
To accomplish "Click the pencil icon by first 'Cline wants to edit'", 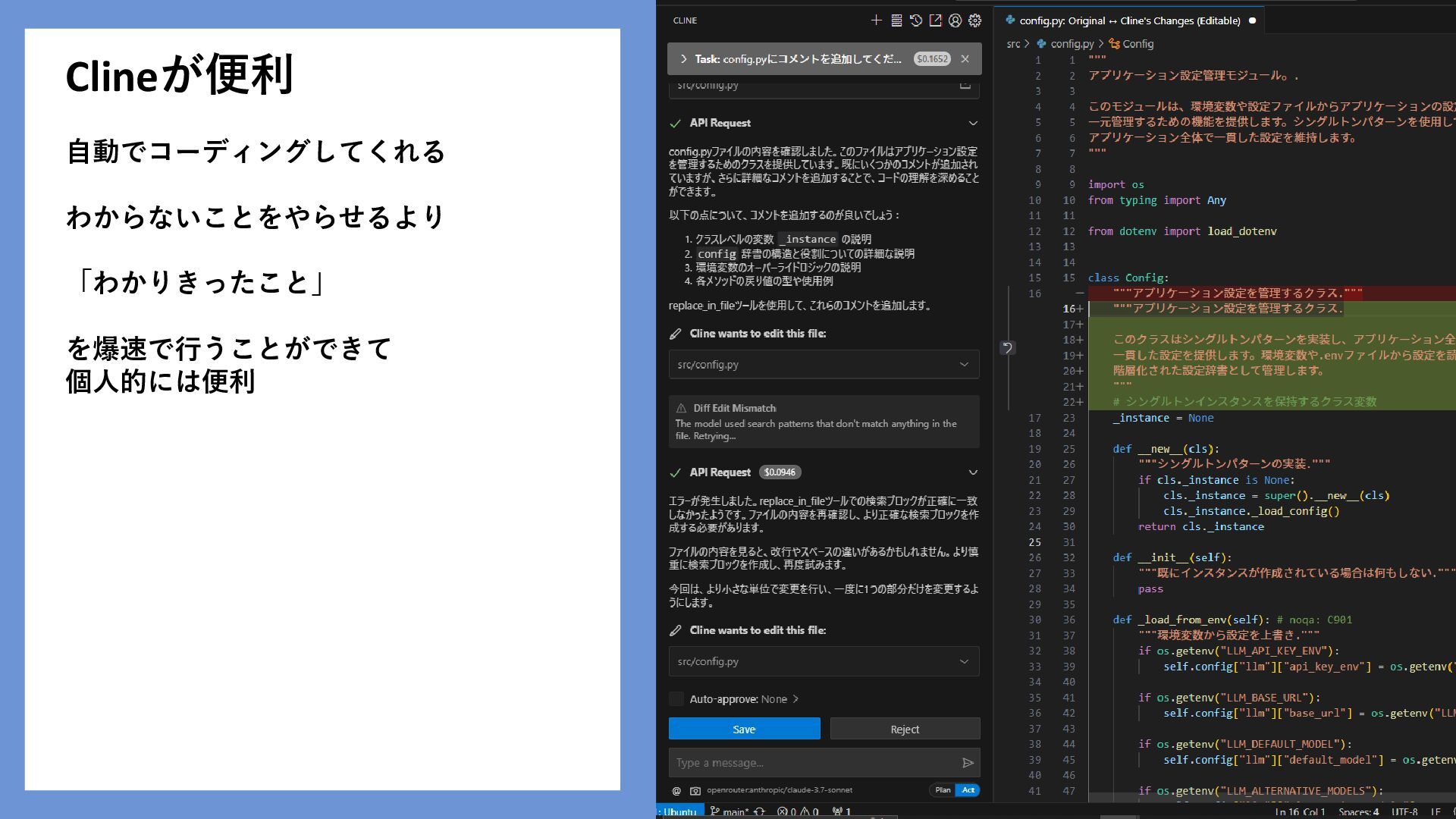I will [x=676, y=334].
